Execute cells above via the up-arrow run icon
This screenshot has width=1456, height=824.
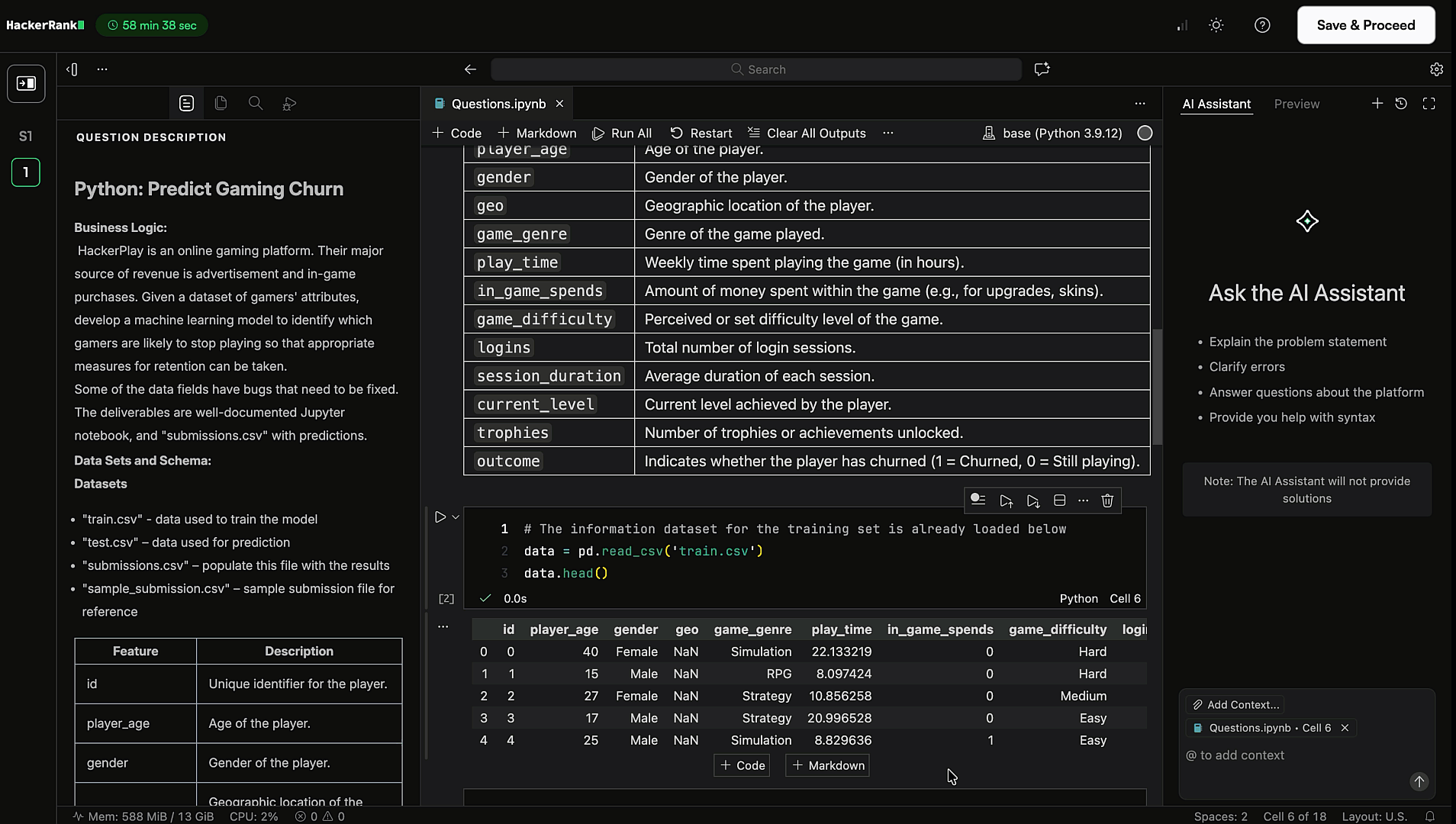[1007, 501]
